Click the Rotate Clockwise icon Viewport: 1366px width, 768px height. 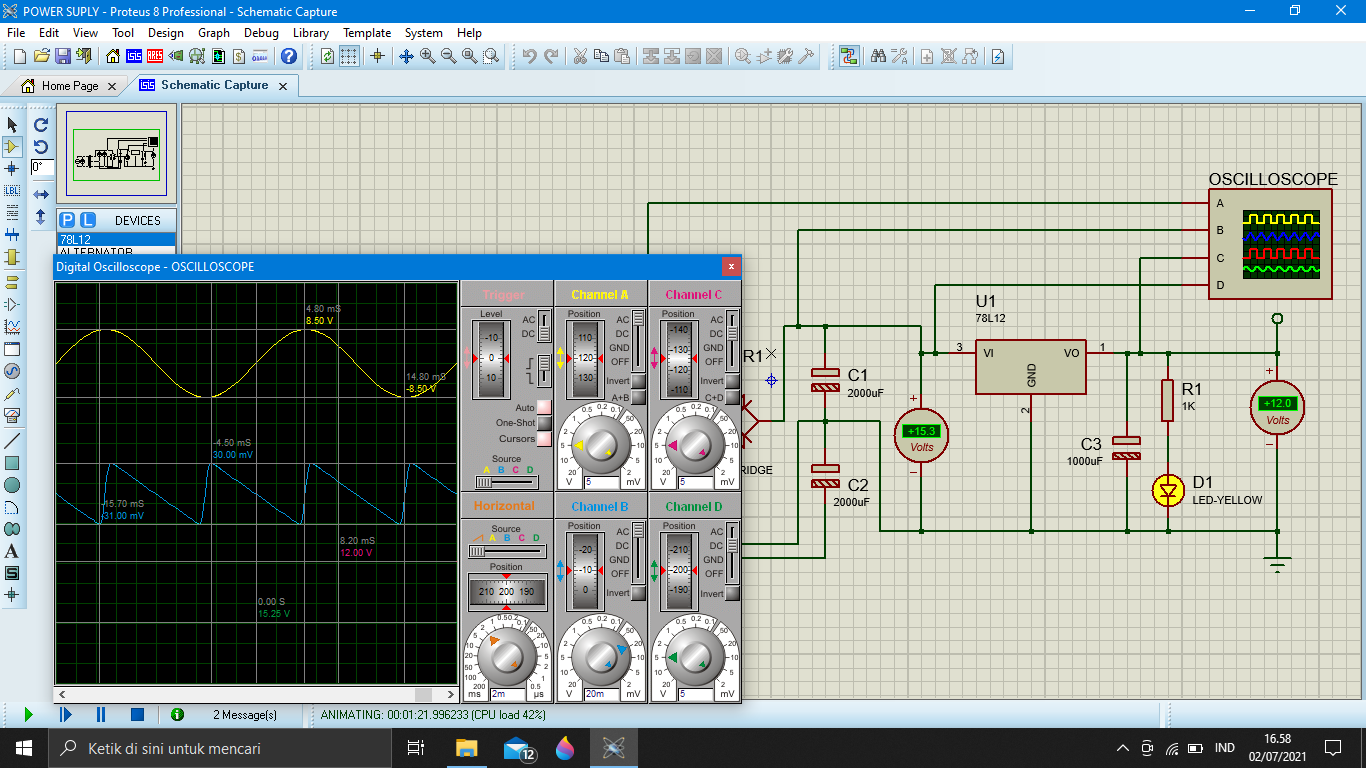pyautogui.click(x=41, y=125)
